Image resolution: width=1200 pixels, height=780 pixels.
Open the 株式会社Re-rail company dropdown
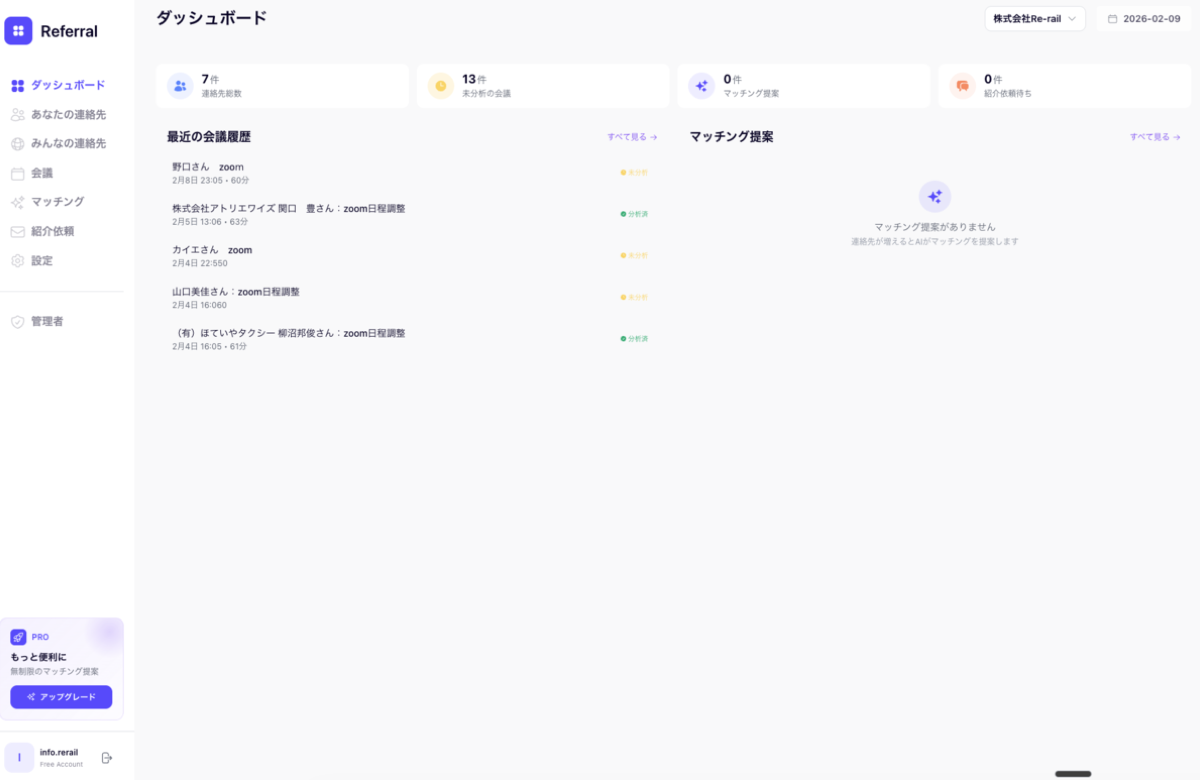click(1034, 18)
